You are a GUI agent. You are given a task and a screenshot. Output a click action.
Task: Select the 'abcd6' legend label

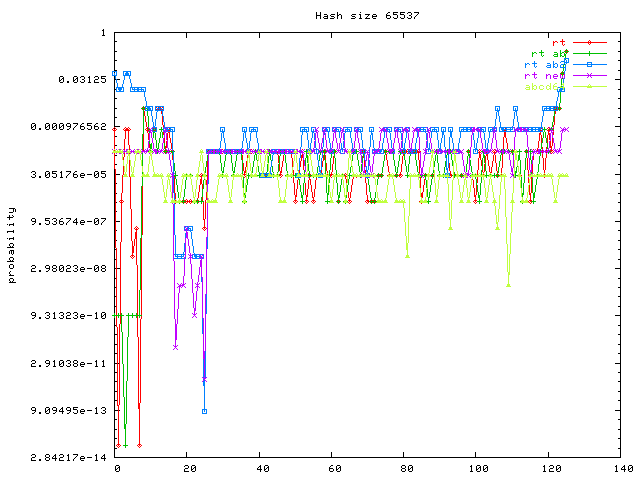pos(546,87)
